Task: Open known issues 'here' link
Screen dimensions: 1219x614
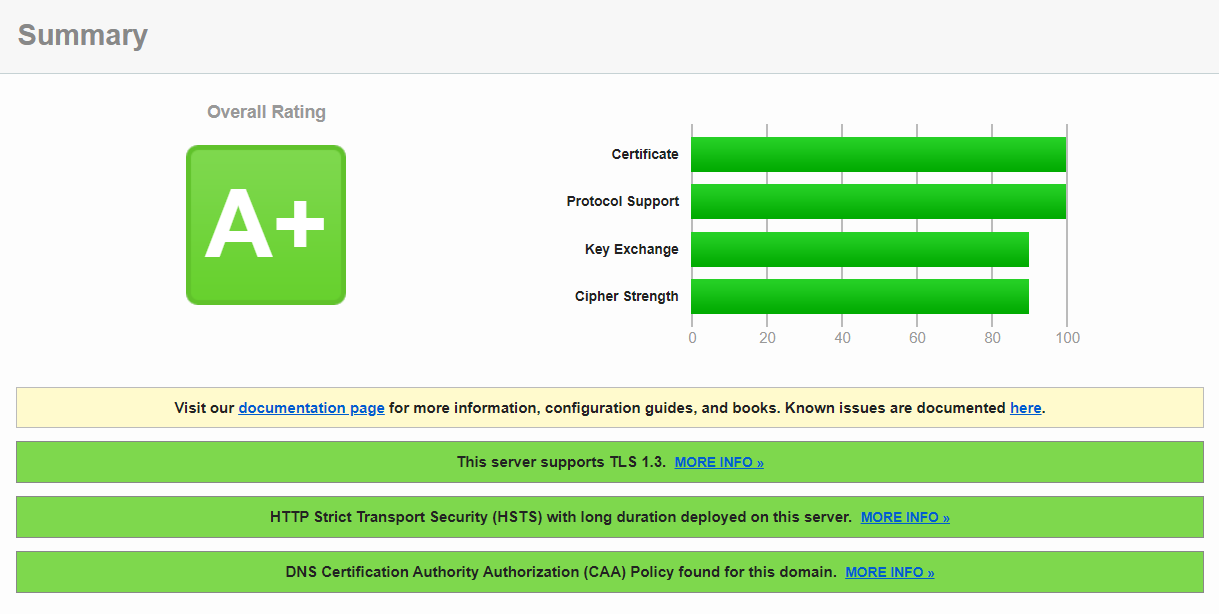Action: click(1025, 408)
